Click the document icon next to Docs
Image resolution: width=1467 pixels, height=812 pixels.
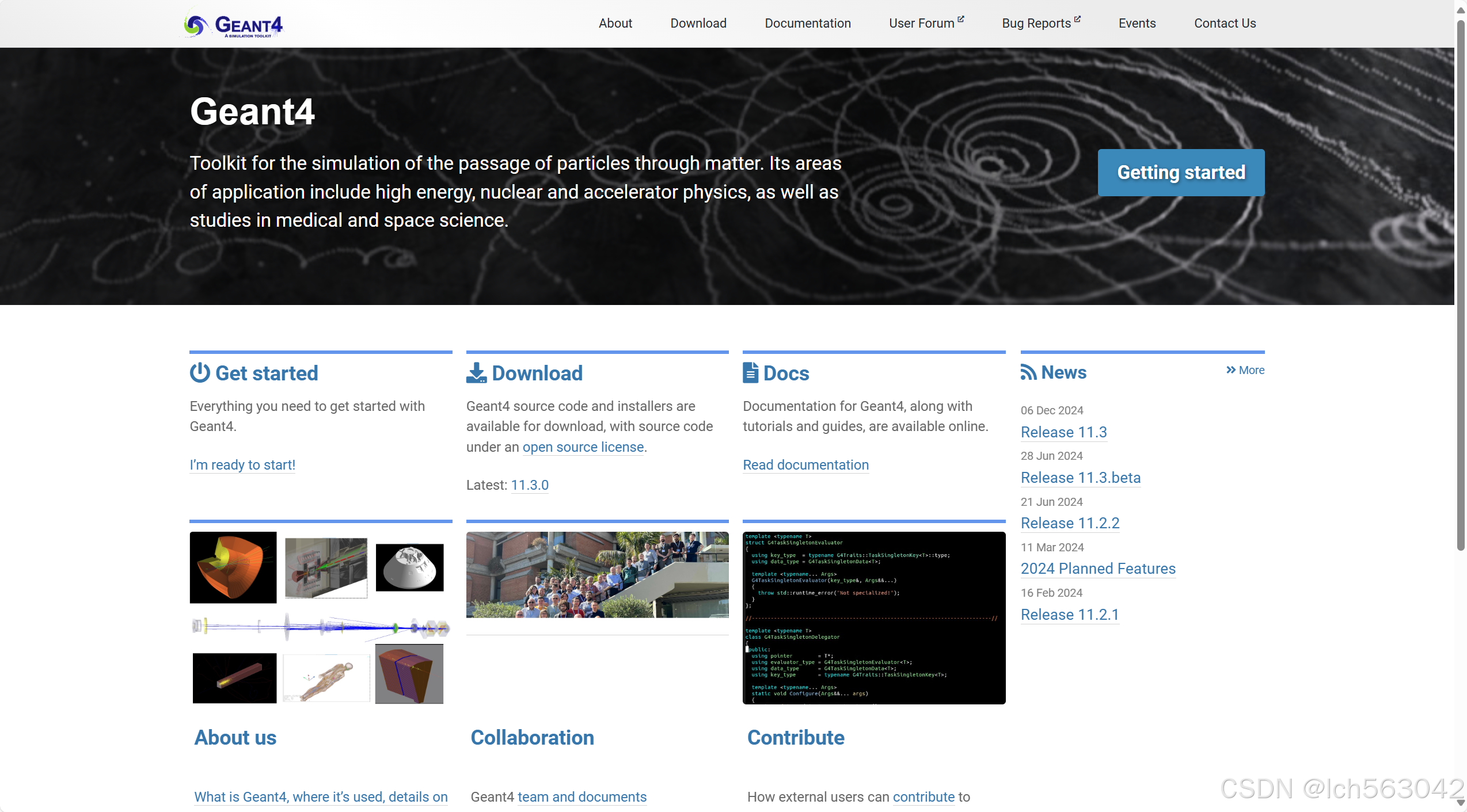[750, 372]
